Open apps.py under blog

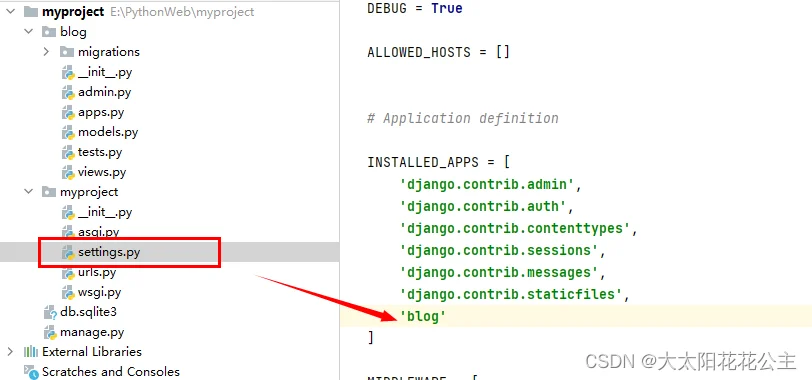click(x=101, y=112)
